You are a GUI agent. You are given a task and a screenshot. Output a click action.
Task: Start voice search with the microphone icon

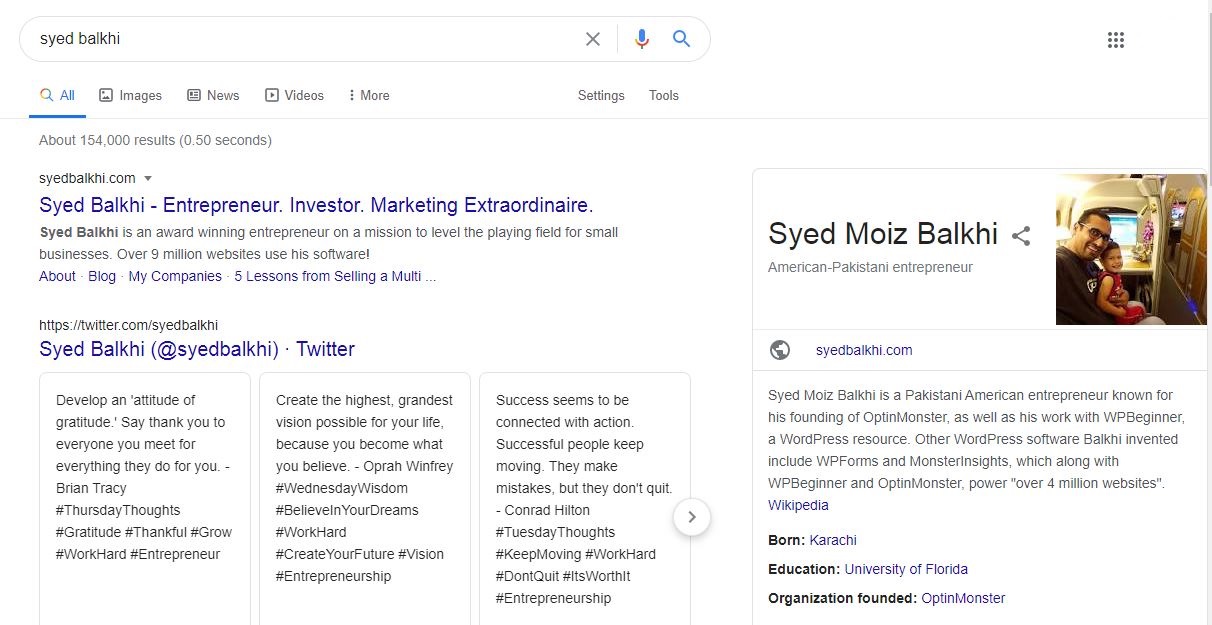(x=641, y=39)
